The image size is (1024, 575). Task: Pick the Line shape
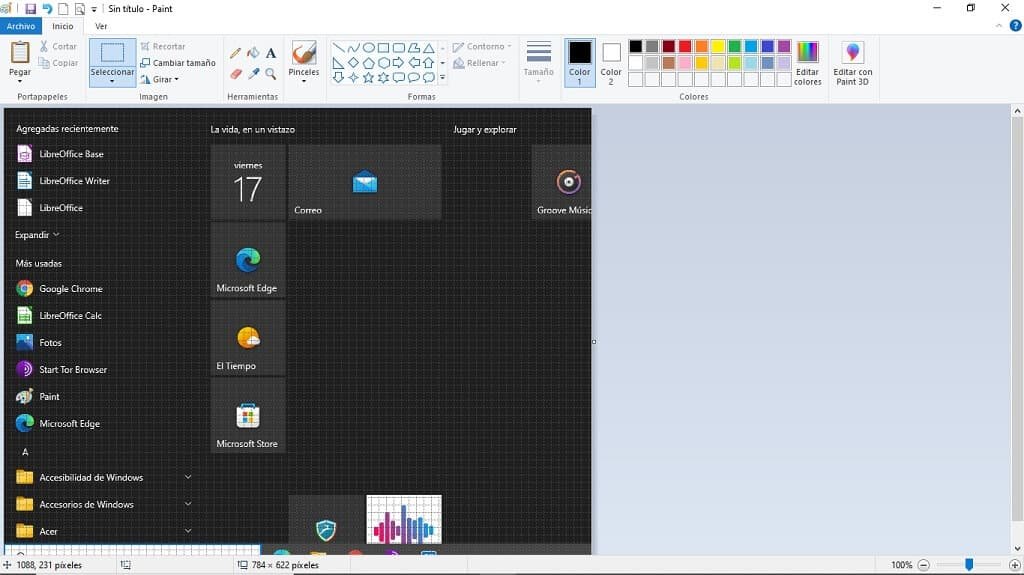click(x=338, y=48)
